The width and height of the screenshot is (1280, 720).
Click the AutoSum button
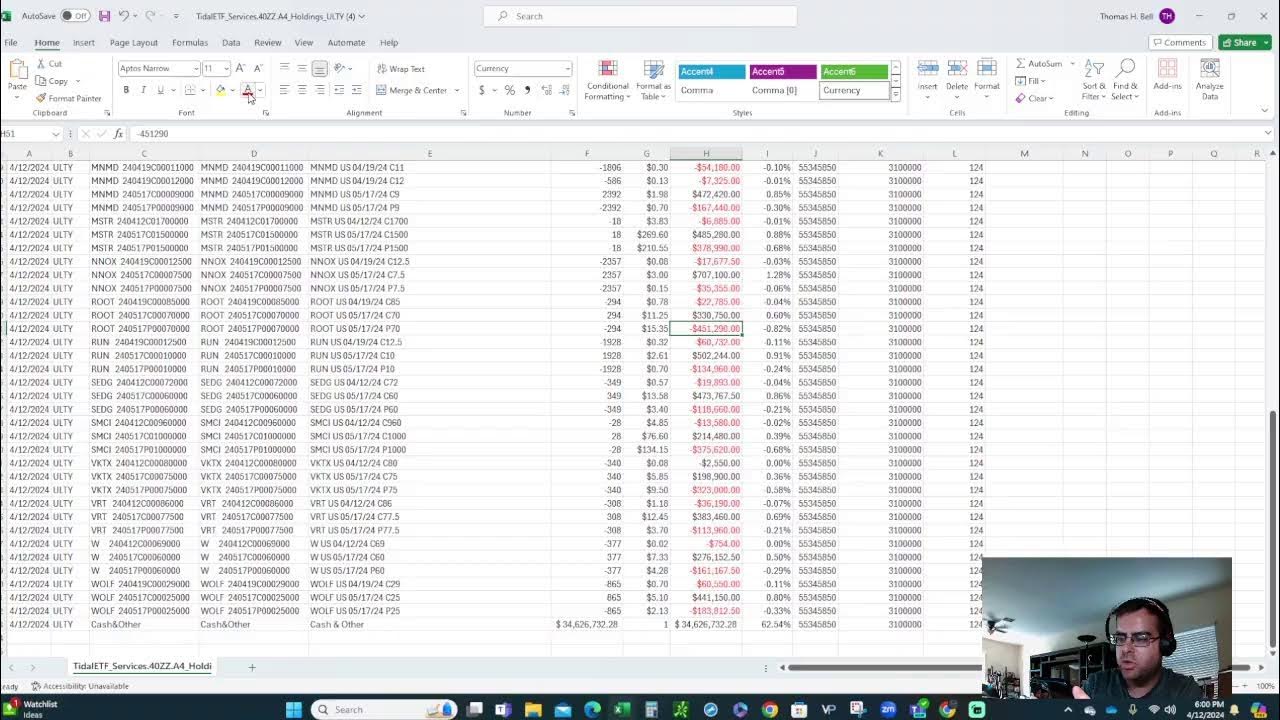(x=1039, y=64)
